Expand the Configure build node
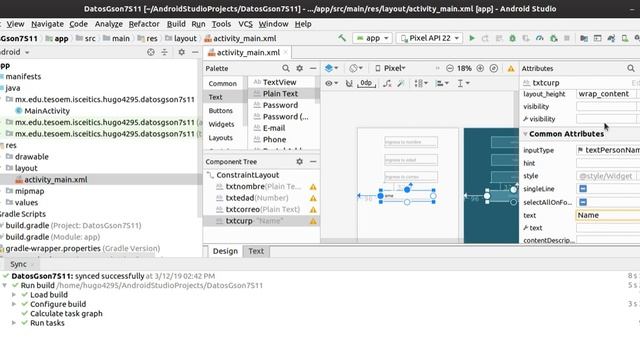640x360 pixels. 14,304
